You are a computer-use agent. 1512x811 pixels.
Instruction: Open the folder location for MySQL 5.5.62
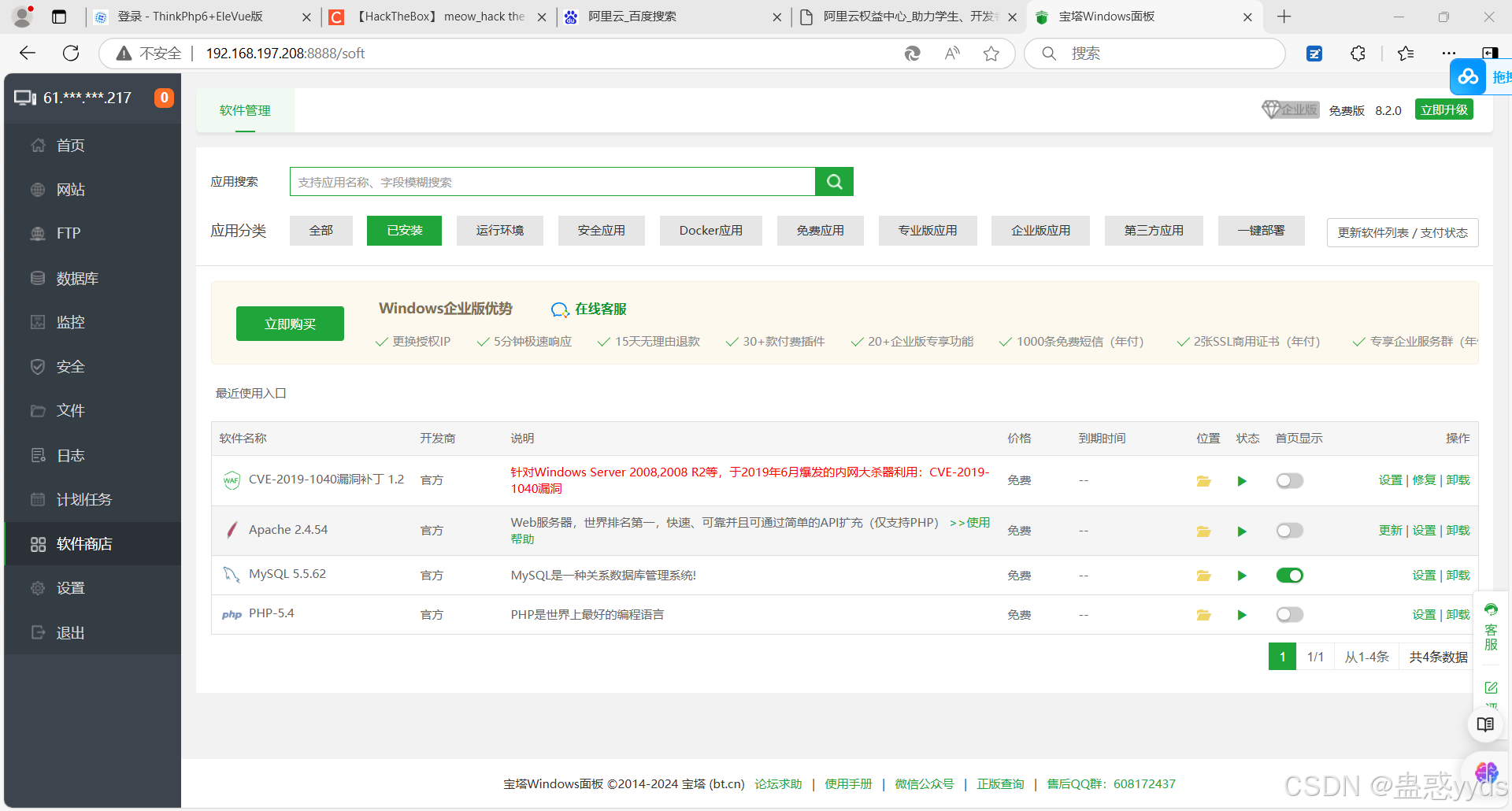pyautogui.click(x=1203, y=576)
